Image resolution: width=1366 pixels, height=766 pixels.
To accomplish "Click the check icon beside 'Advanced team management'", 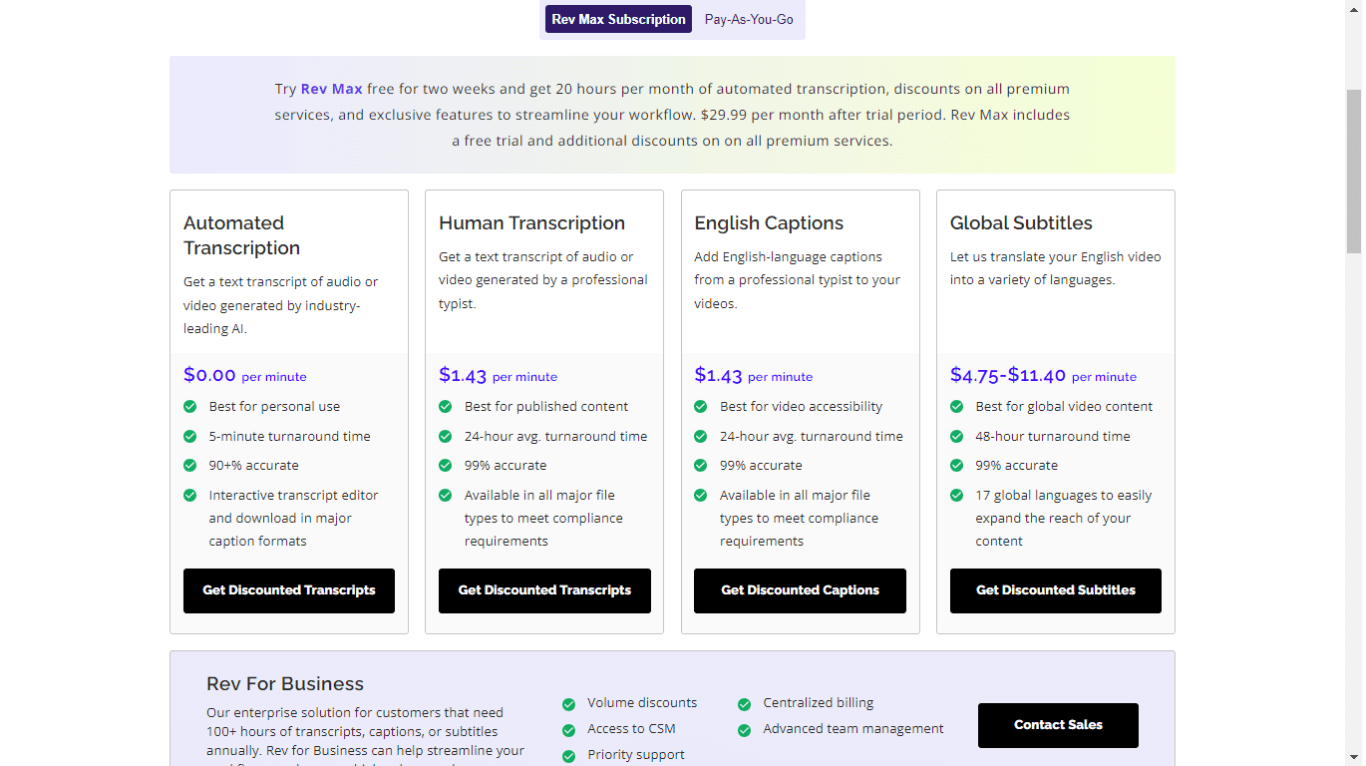I will (x=745, y=730).
